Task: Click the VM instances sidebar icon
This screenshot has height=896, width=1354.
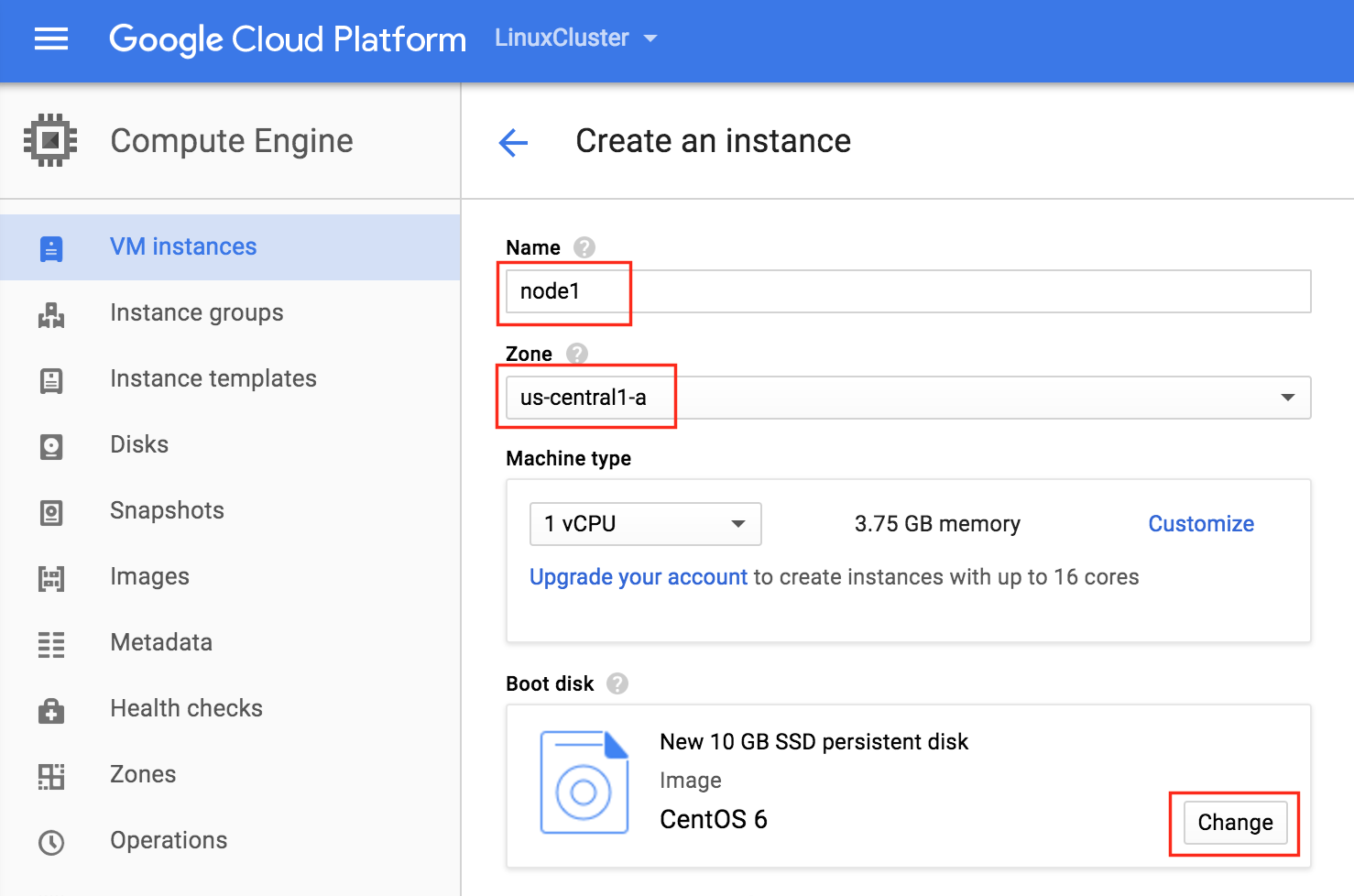Action: pyautogui.click(x=51, y=247)
